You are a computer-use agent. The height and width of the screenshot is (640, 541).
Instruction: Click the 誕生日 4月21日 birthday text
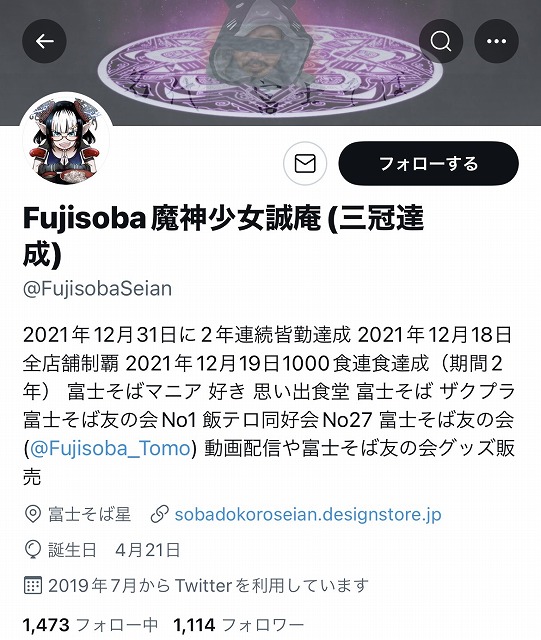[x=114, y=550]
